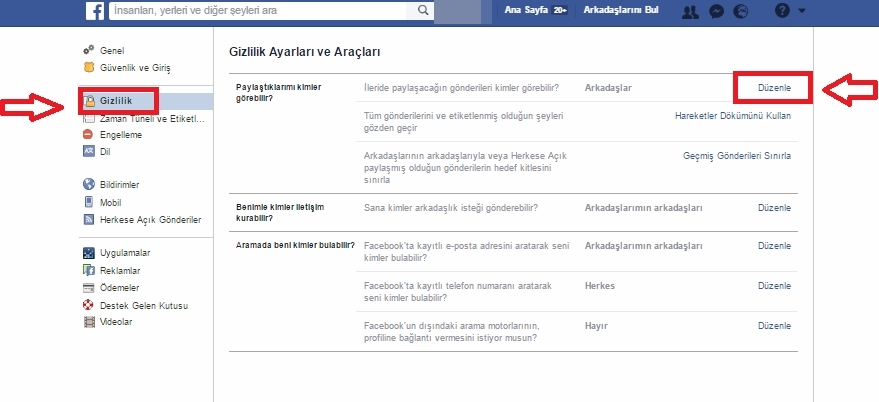This screenshot has width=879, height=402.
Task: Open the help question mark icon
Action: (782, 10)
